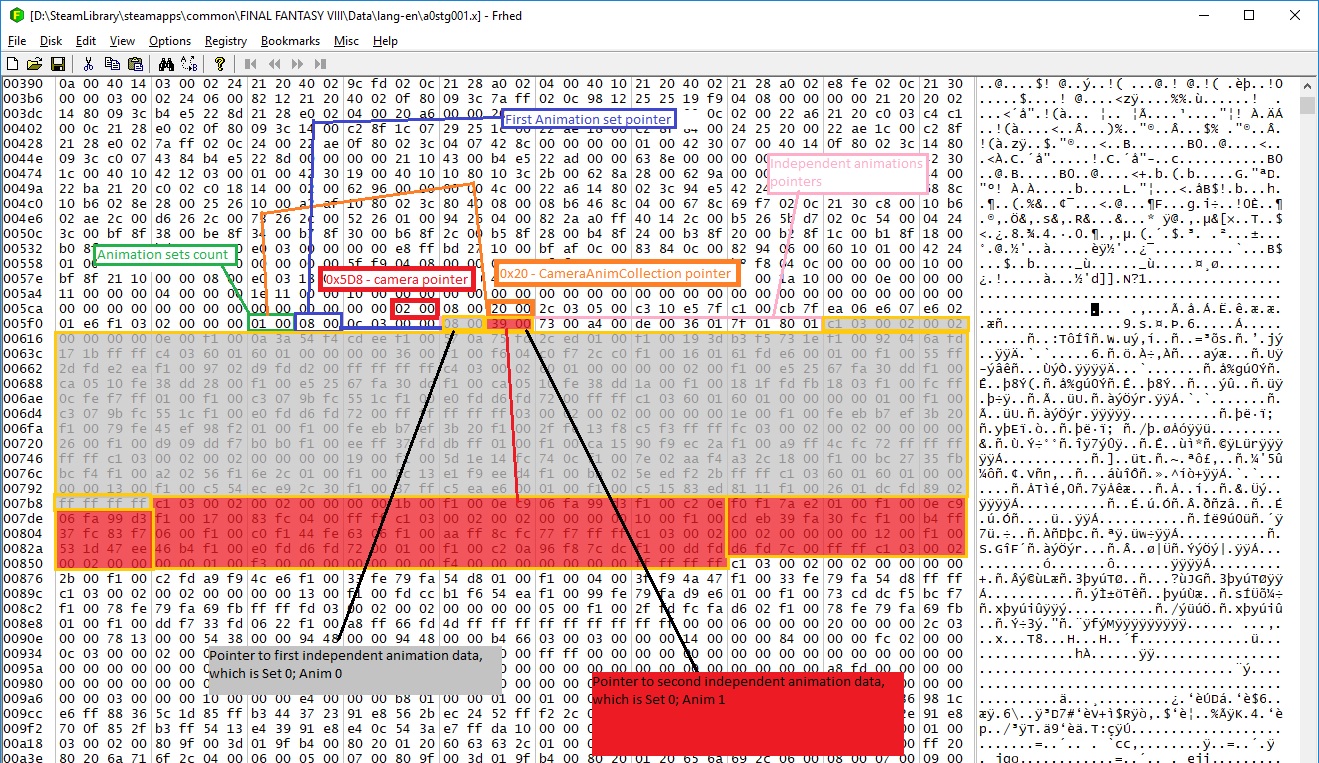Jump to last with end arrow icon
The height and width of the screenshot is (763, 1319).
pos(319,63)
